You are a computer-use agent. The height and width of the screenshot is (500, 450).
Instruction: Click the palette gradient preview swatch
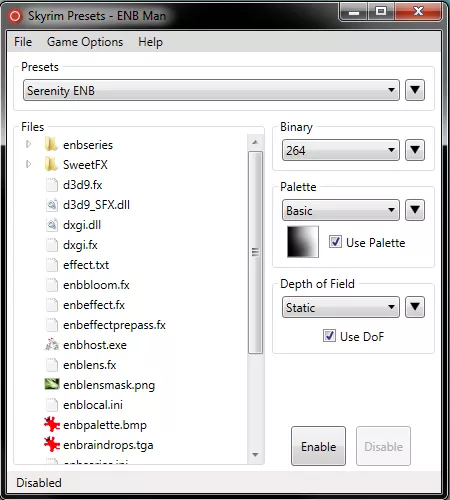[303, 242]
